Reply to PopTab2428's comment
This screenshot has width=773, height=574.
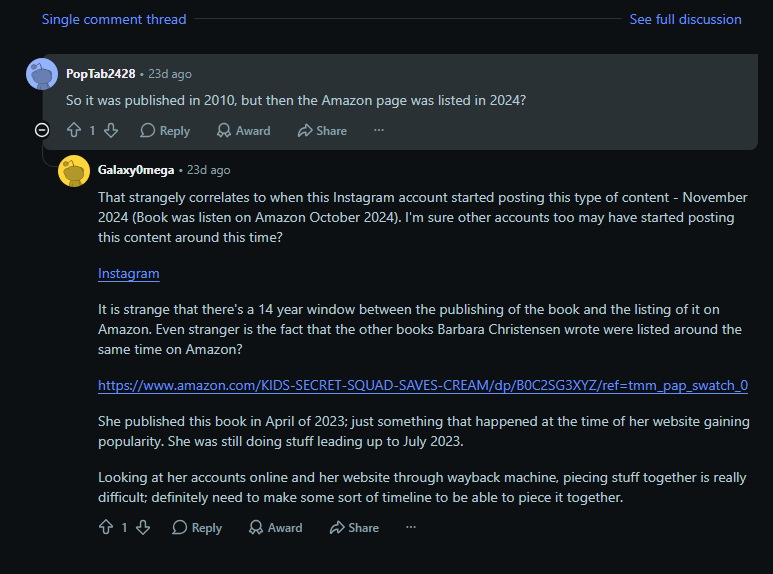pos(165,130)
